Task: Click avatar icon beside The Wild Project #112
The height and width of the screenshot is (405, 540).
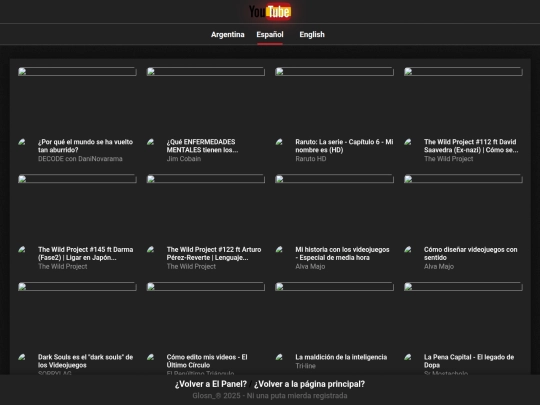Action: point(408,142)
